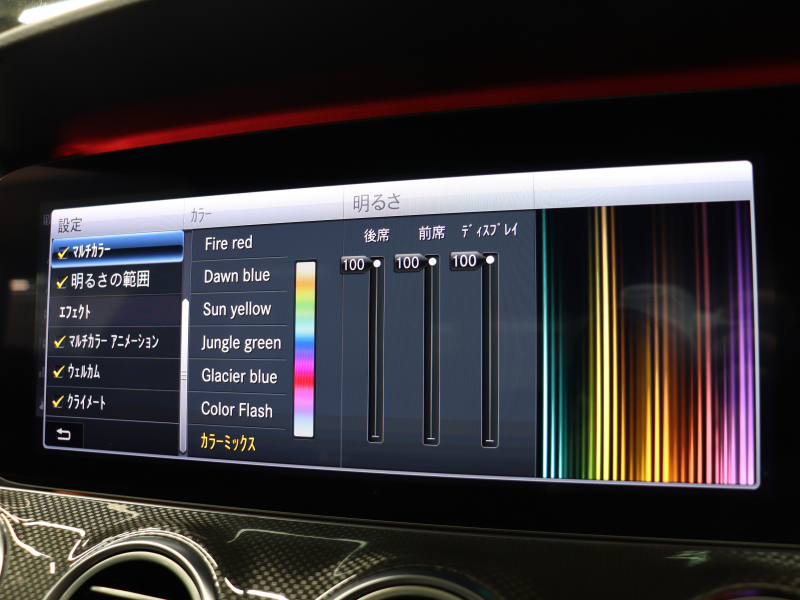Viewport: 800px width, 600px height.
Task: Select Dawn blue color
Action: tap(238, 276)
